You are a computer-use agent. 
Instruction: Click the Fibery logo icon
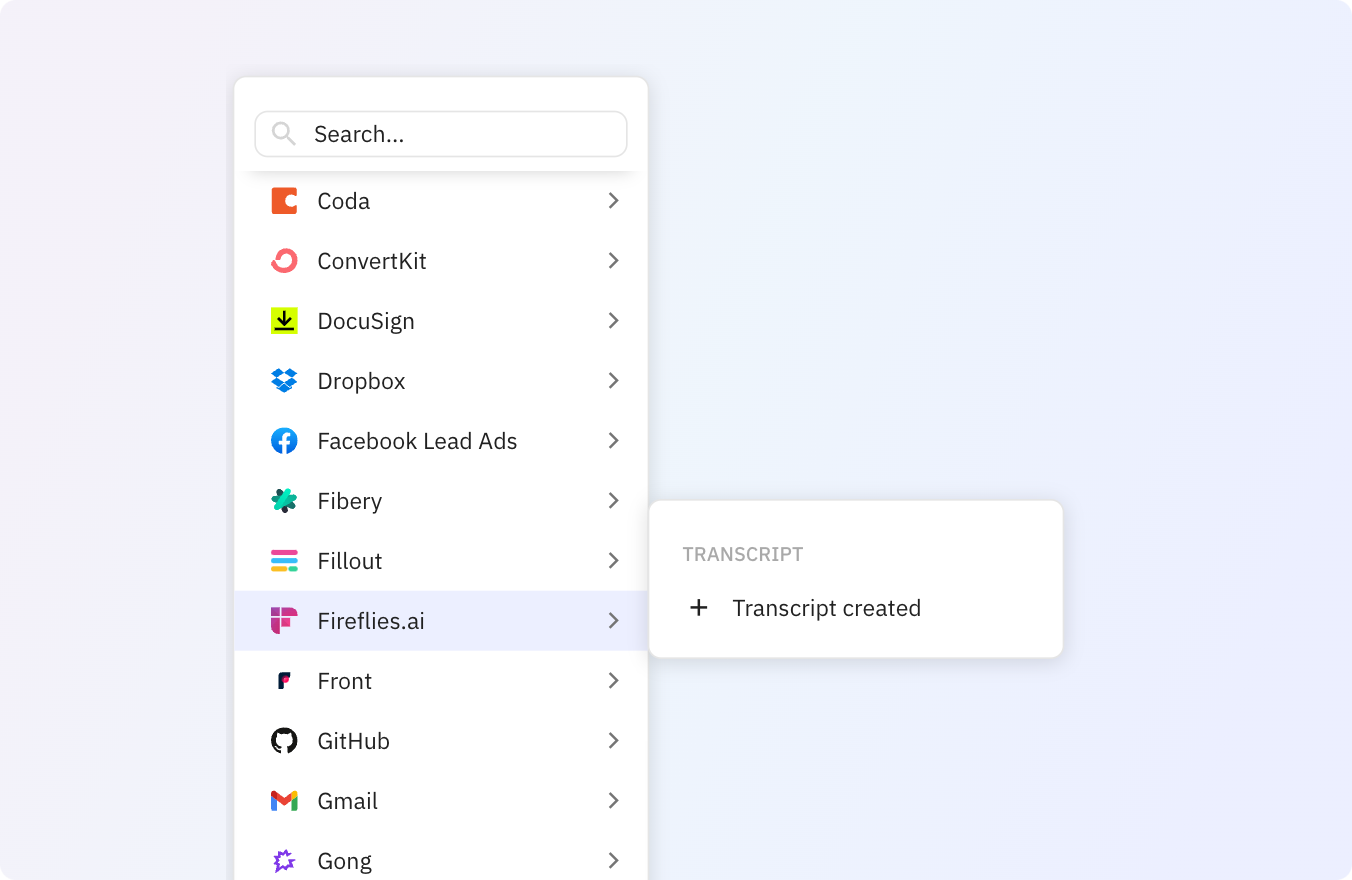[284, 501]
